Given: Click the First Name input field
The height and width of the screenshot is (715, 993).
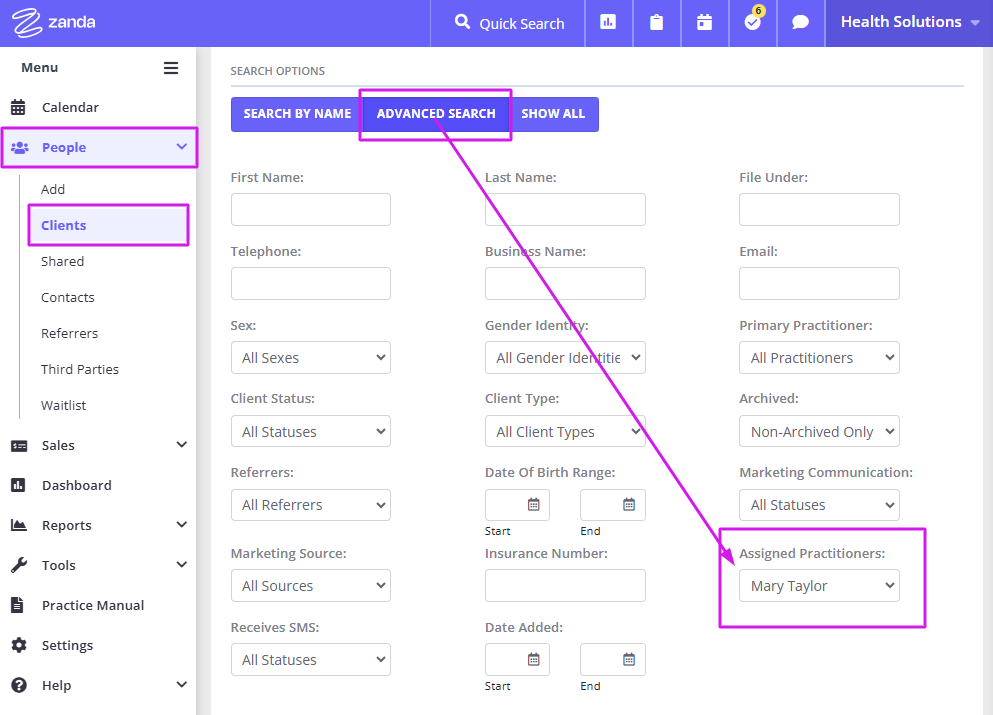Looking at the screenshot, I should click(310, 209).
